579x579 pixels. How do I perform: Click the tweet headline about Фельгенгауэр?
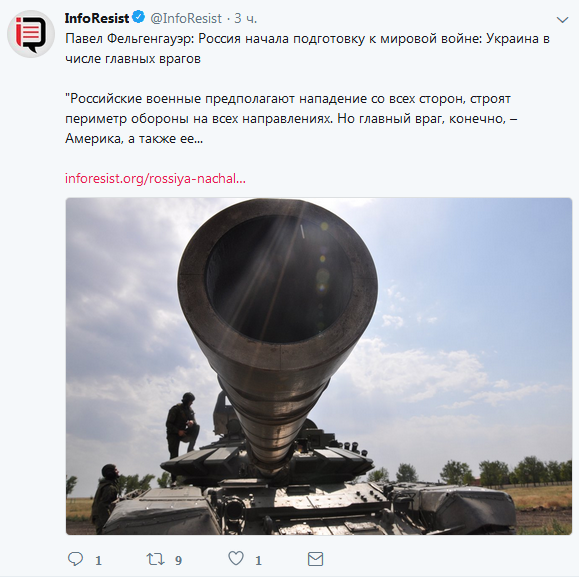click(x=307, y=49)
